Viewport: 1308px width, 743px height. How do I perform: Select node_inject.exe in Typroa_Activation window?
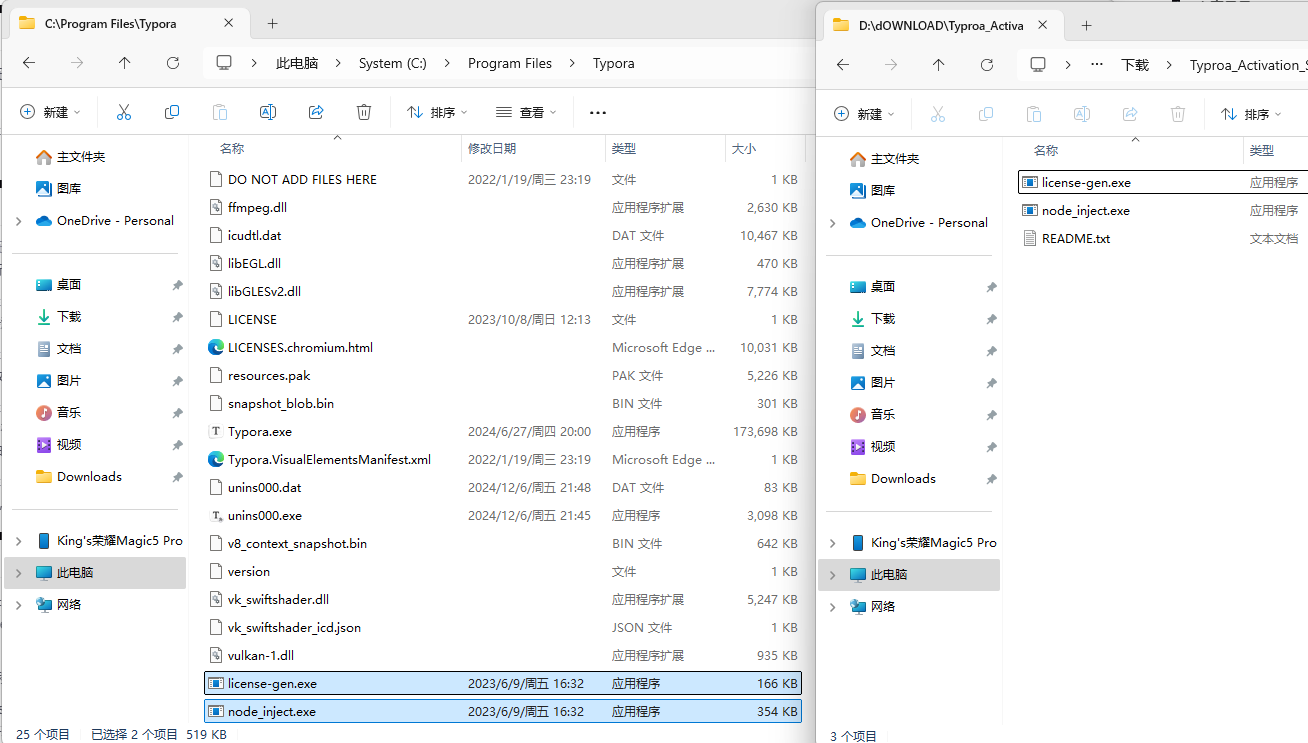click(1163, 210)
